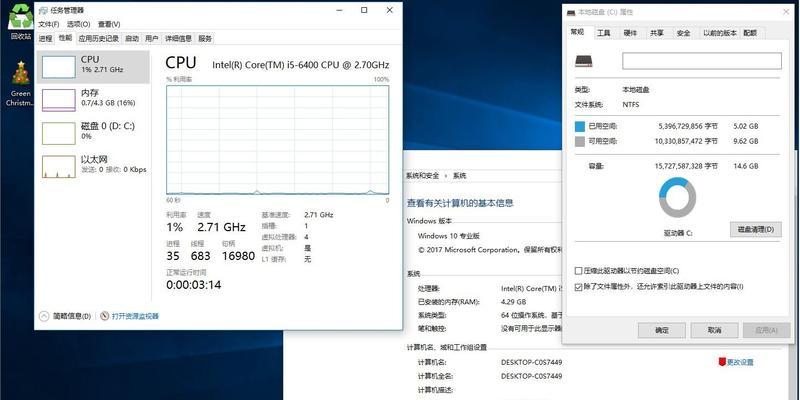800x400 pixels.
Task: Click the 取消 button
Action: [714, 330]
